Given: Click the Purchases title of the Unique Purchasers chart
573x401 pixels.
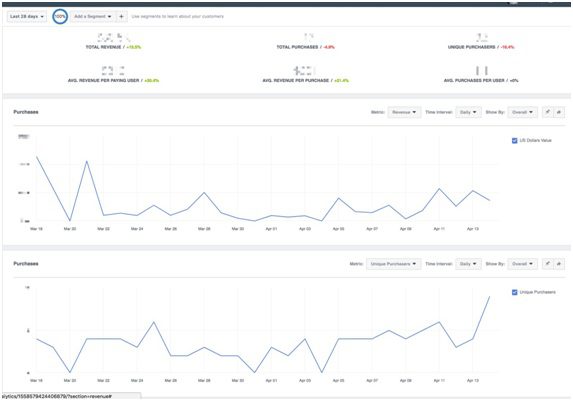Looking at the screenshot, I should (26, 264).
